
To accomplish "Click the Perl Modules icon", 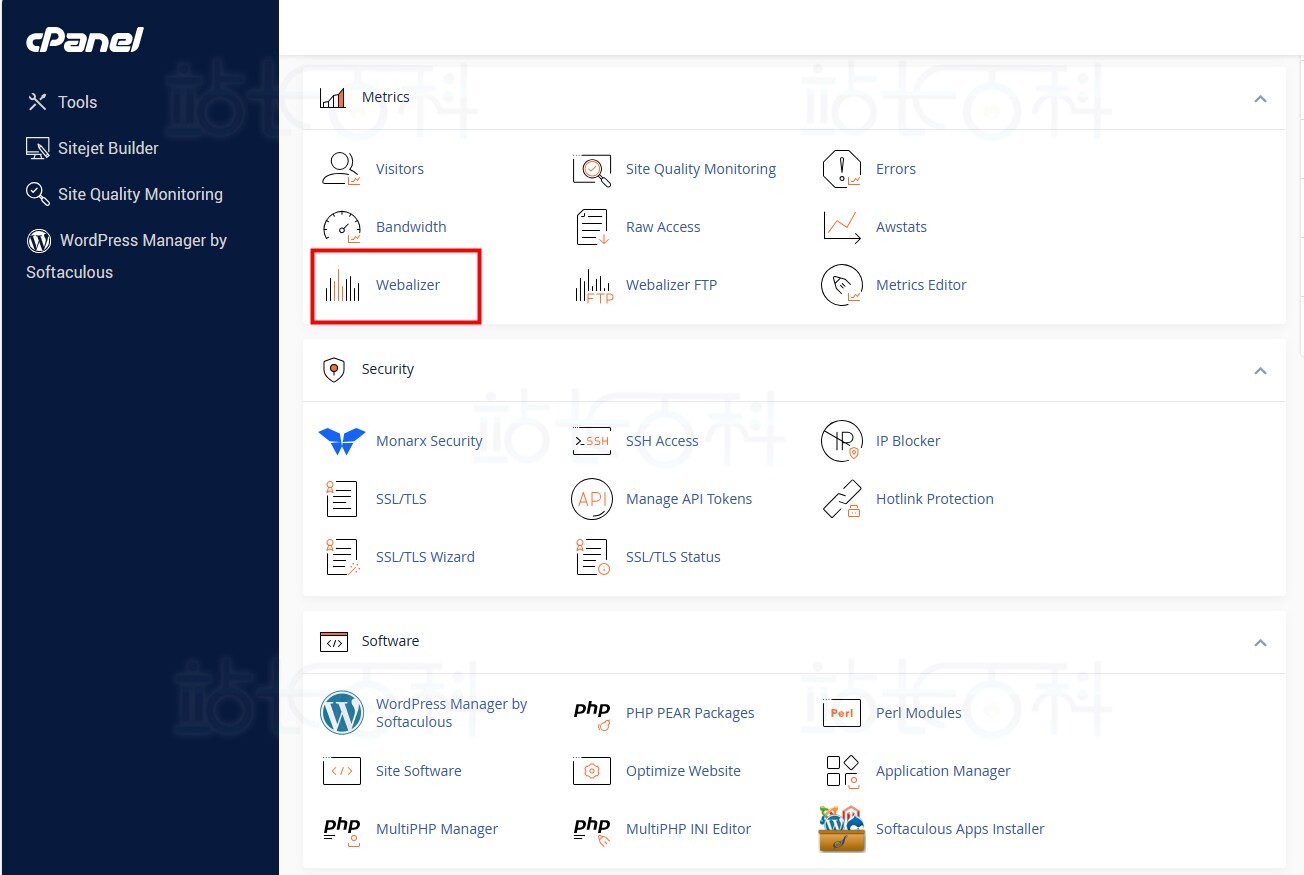I will [x=841, y=713].
